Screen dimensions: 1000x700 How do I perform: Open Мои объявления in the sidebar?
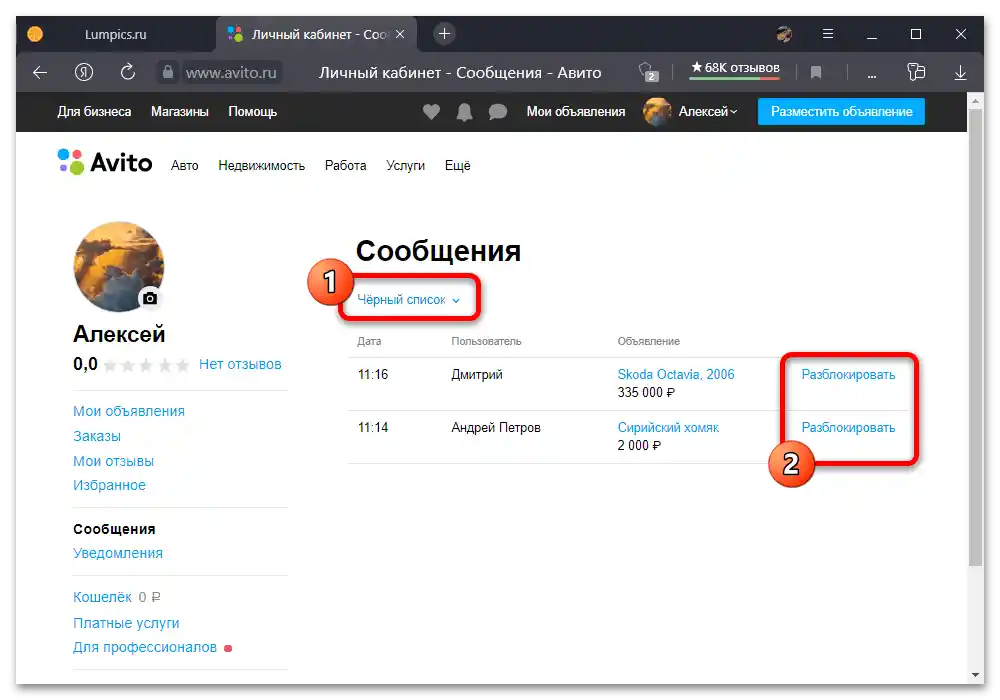[129, 411]
